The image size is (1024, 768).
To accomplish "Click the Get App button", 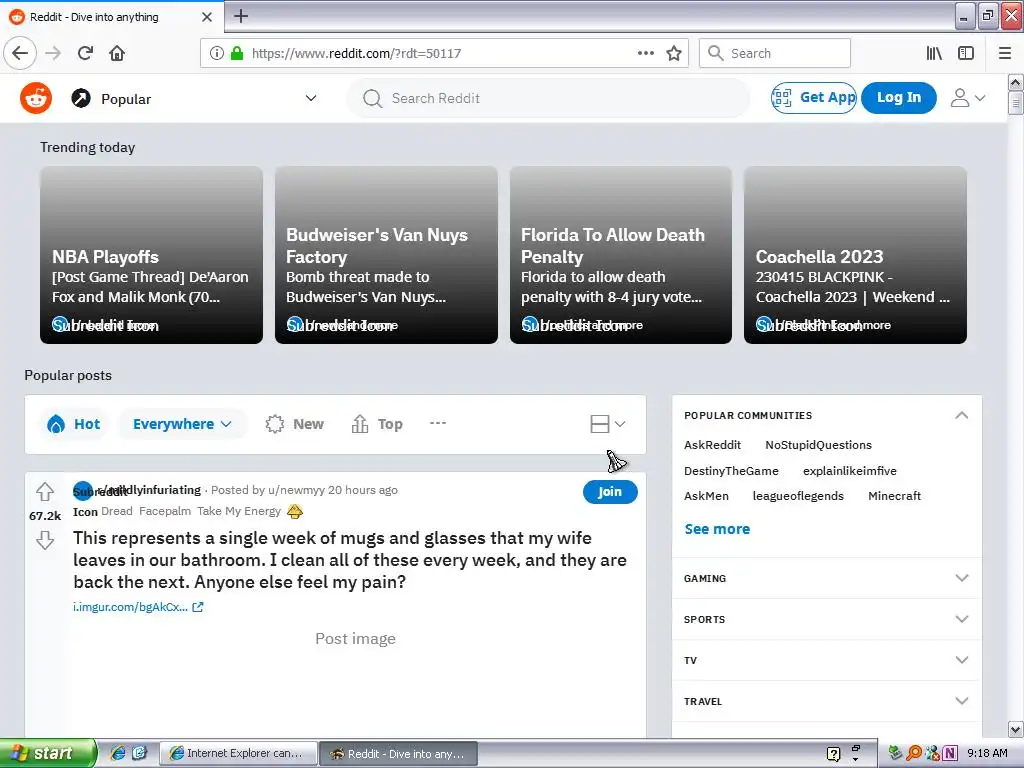I will coord(814,98).
